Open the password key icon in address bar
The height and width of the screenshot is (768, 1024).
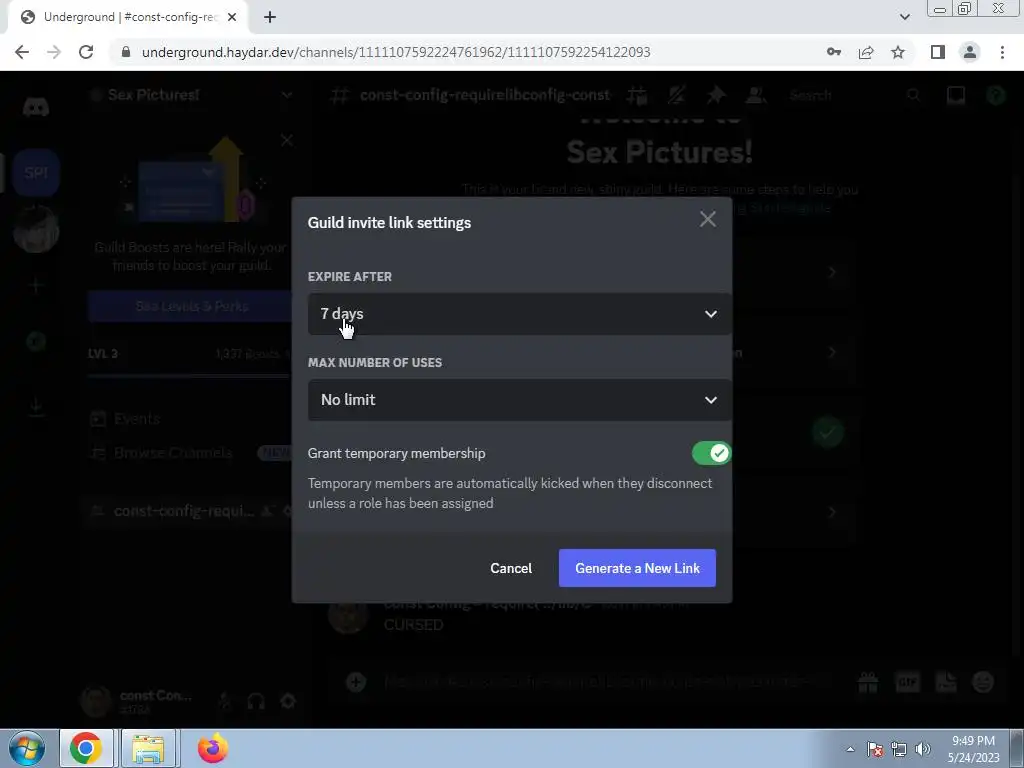tap(834, 52)
